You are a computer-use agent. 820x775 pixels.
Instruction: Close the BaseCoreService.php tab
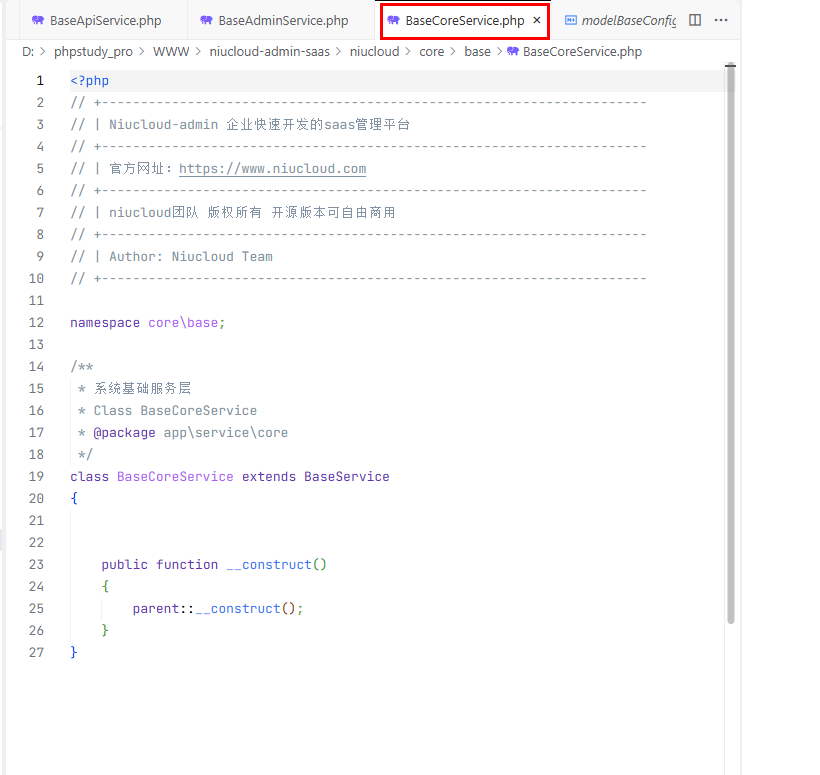tap(537, 20)
